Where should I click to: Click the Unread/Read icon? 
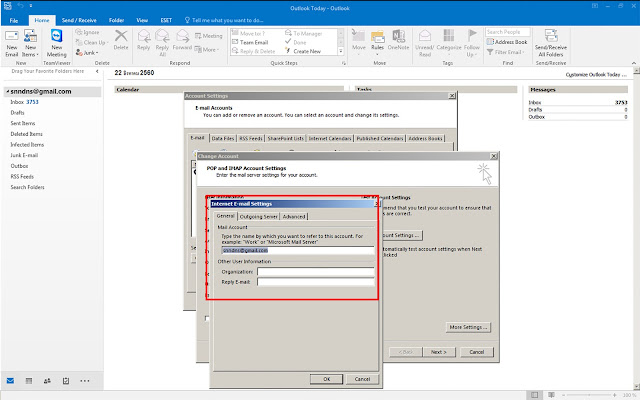point(424,43)
